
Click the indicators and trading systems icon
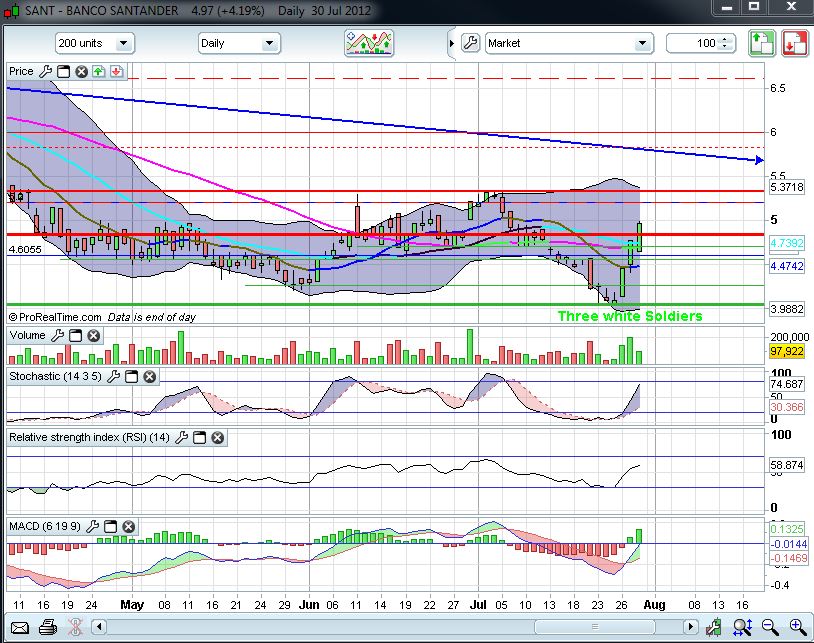[369, 43]
